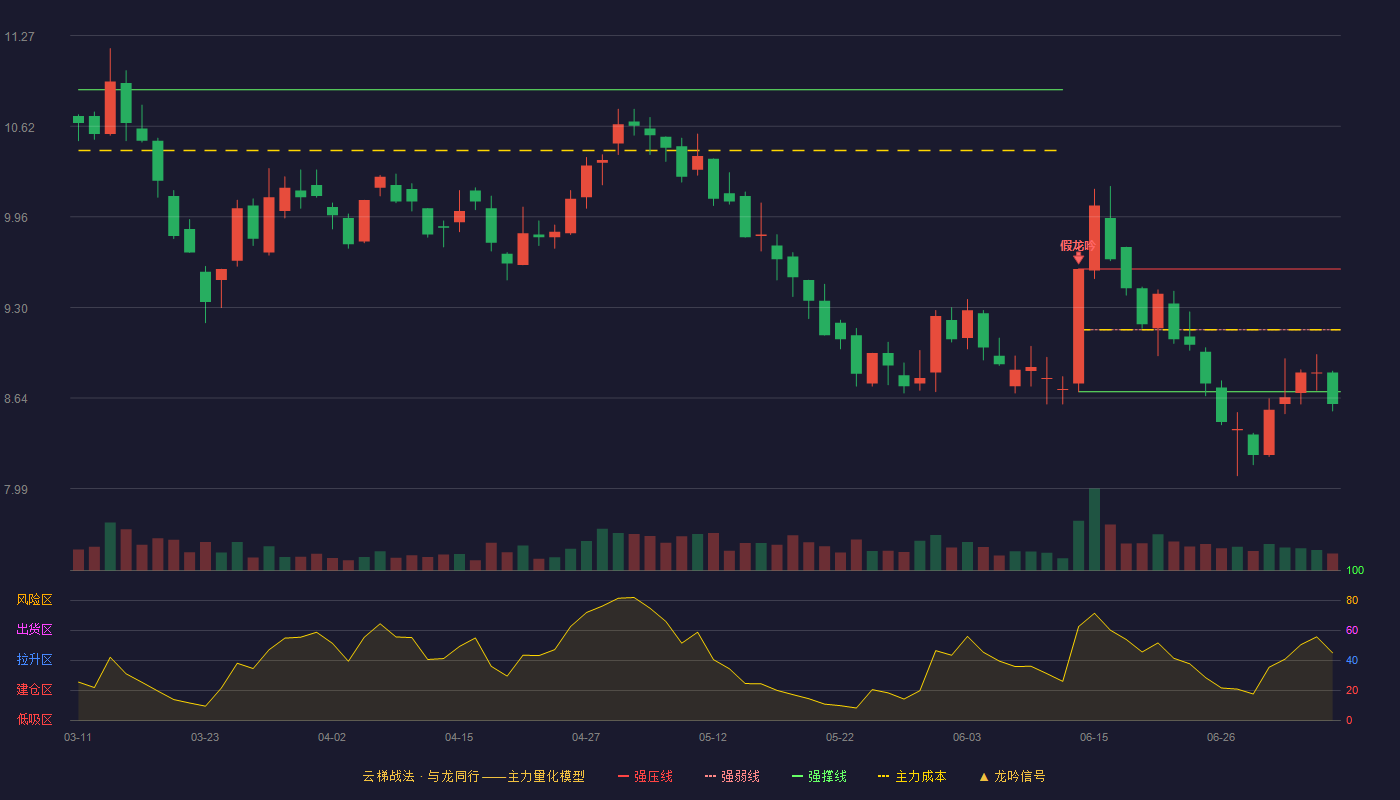
Task: Click the 建仓区 zone label
Action: pyautogui.click(x=34, y=690)
